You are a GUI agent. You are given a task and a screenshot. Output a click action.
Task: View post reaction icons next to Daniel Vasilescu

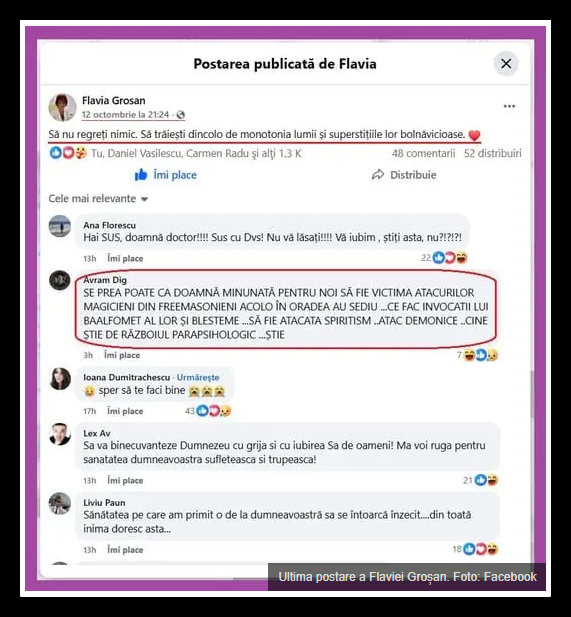pyautogui.click(x=68, y=153)
